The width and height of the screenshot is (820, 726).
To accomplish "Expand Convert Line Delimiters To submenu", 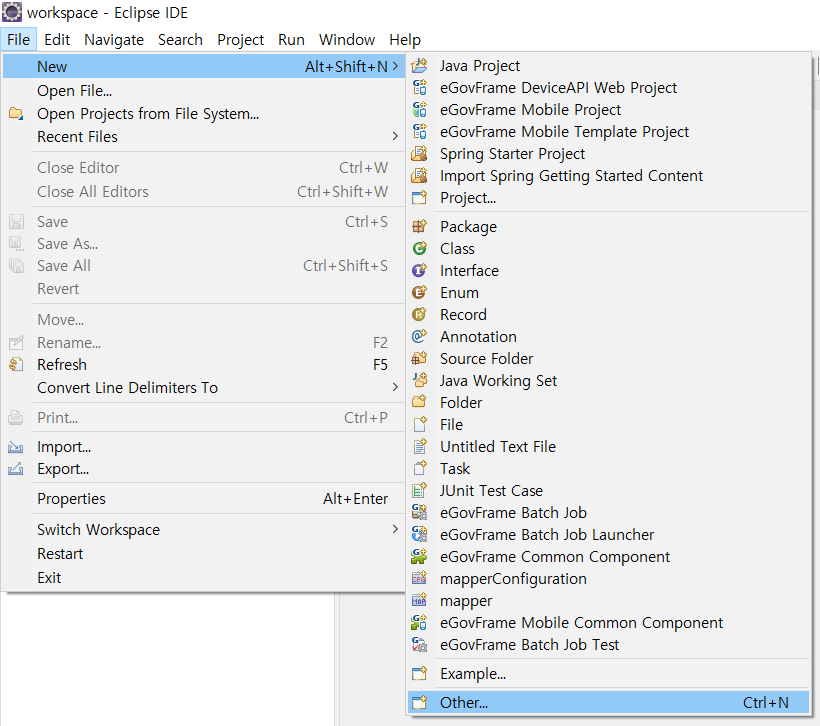I will pyautogui.click(x=395, y=388).
